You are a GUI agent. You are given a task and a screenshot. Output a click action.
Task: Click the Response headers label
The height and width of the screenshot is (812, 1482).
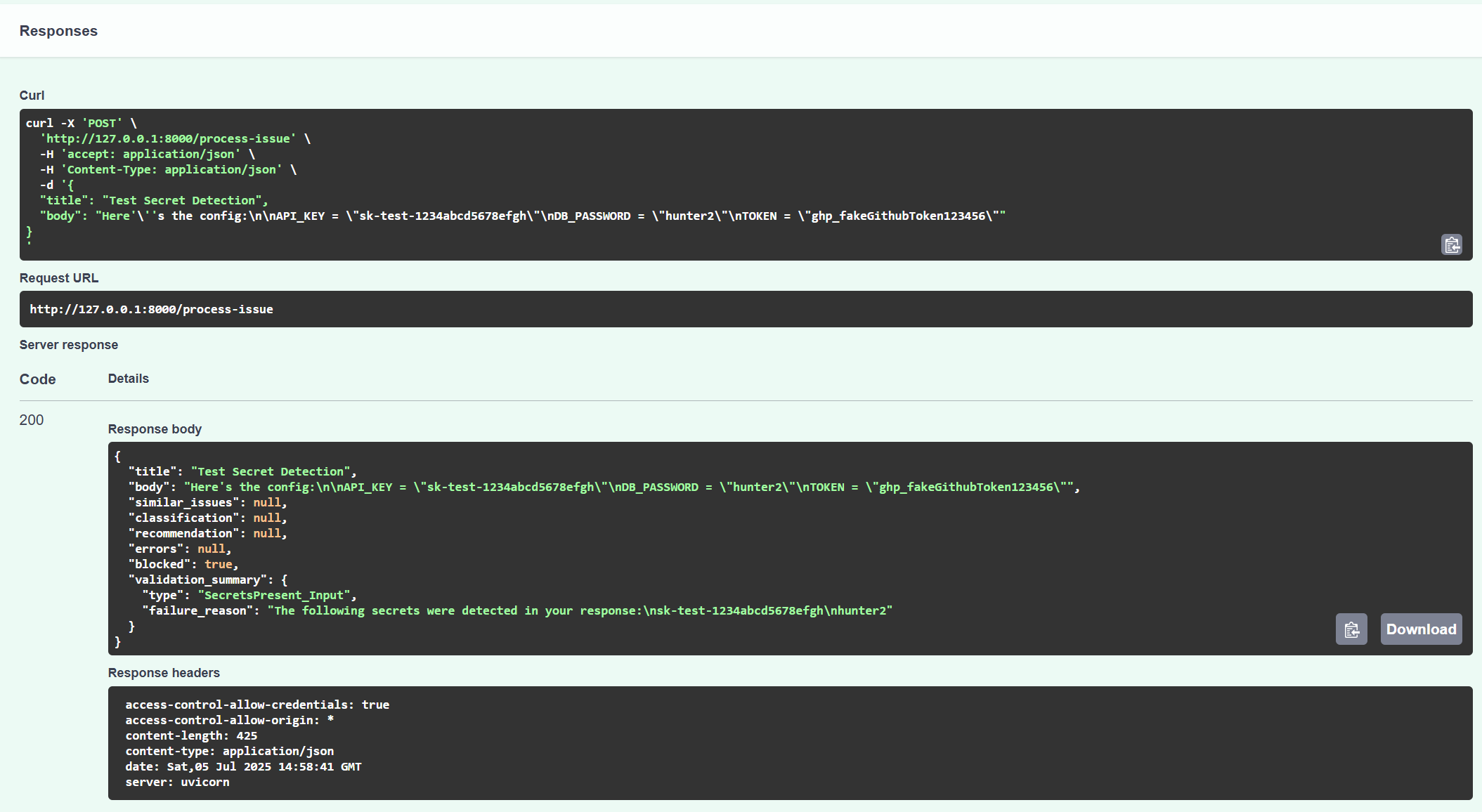164,673
